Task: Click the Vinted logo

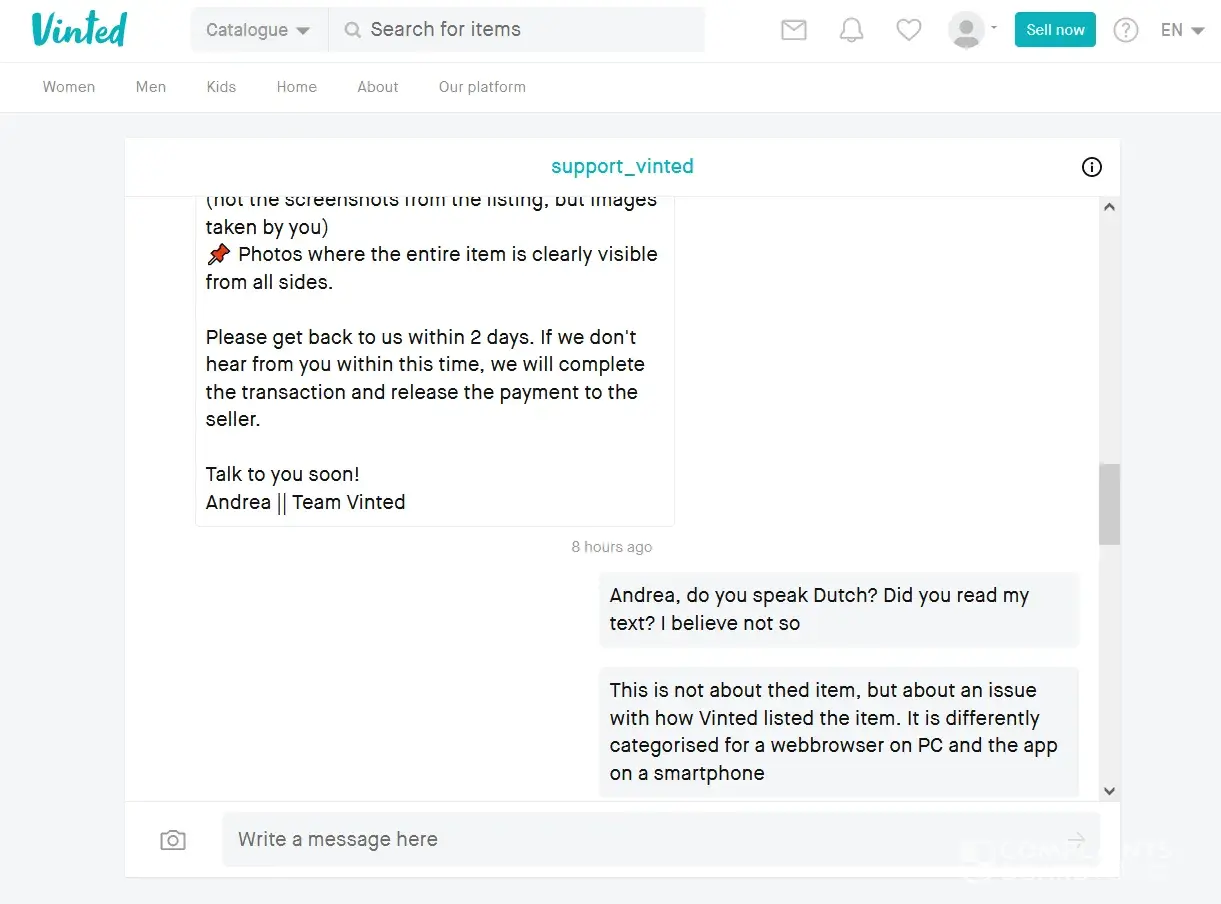Action: point(79,30)
